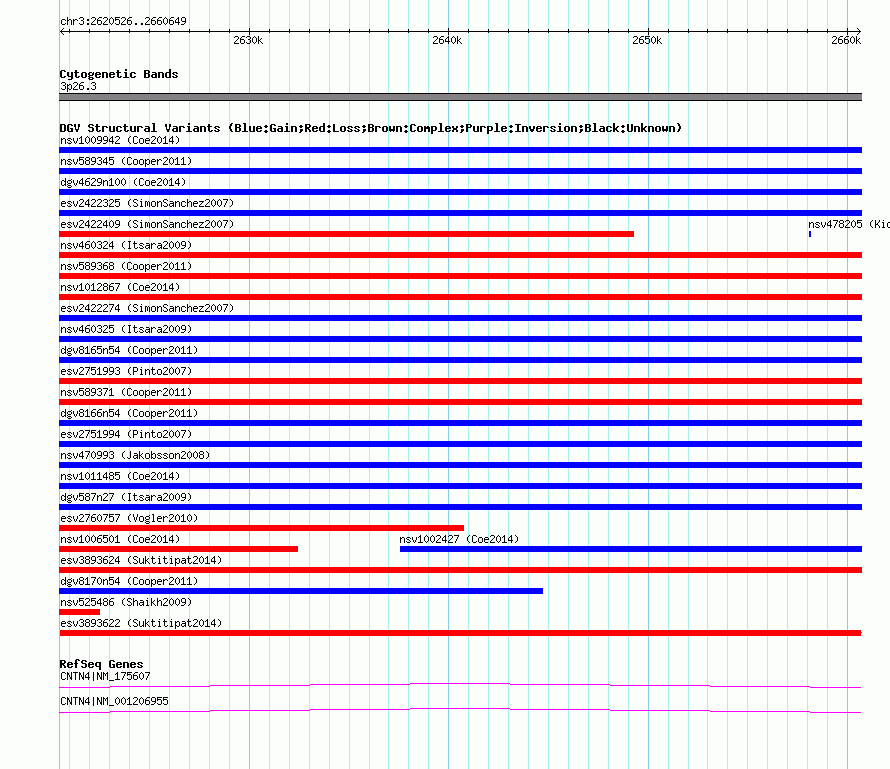Click the nsv1011485 (Coe2014) label
This screenshot has width=890, height=769.
(120, 476)
